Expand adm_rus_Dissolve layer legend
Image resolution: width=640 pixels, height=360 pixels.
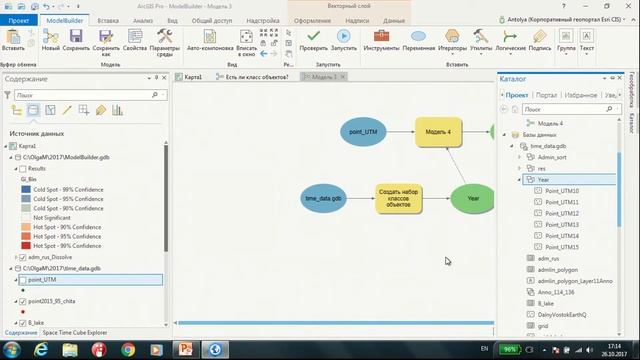click(x=16, y=258)
